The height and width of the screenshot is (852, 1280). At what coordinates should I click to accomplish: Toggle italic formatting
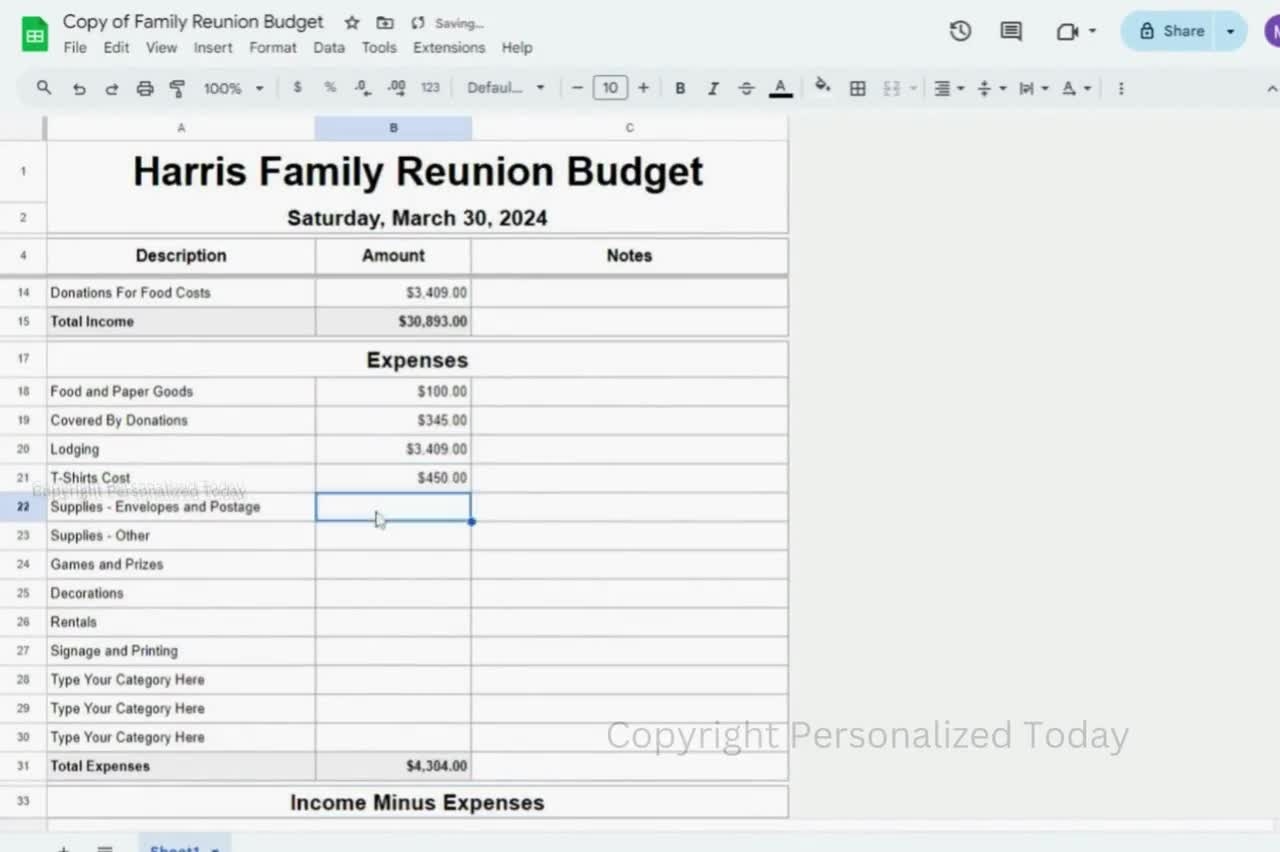pyautogui.click(x=713, y=88)
